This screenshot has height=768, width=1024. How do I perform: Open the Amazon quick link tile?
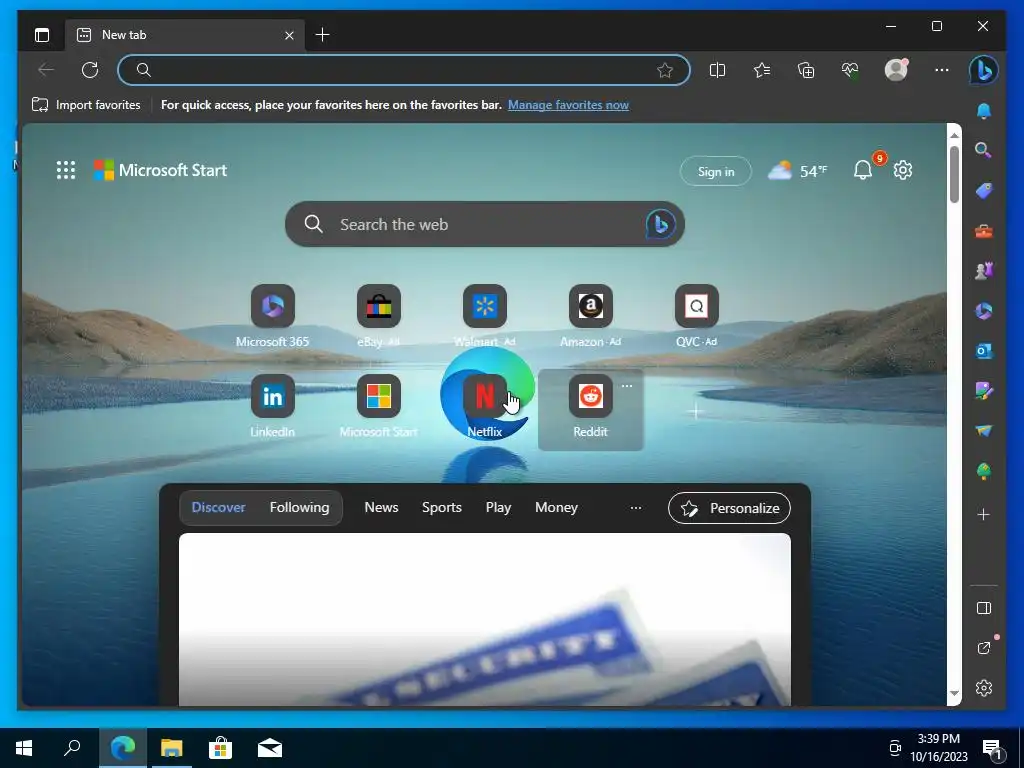pos(590,316)
